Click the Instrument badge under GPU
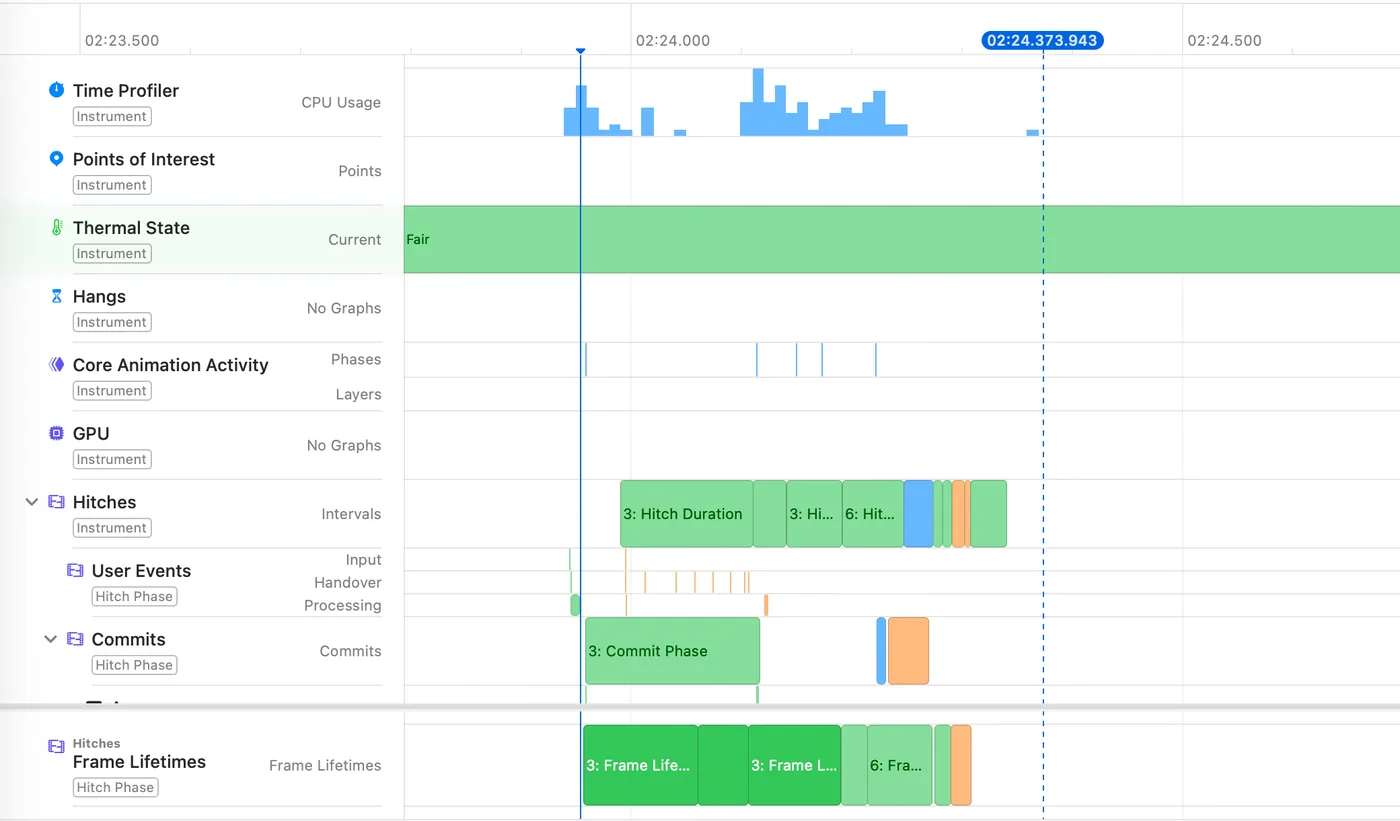The width and height of the screenshot is (1400, 821). click(112, 459)
